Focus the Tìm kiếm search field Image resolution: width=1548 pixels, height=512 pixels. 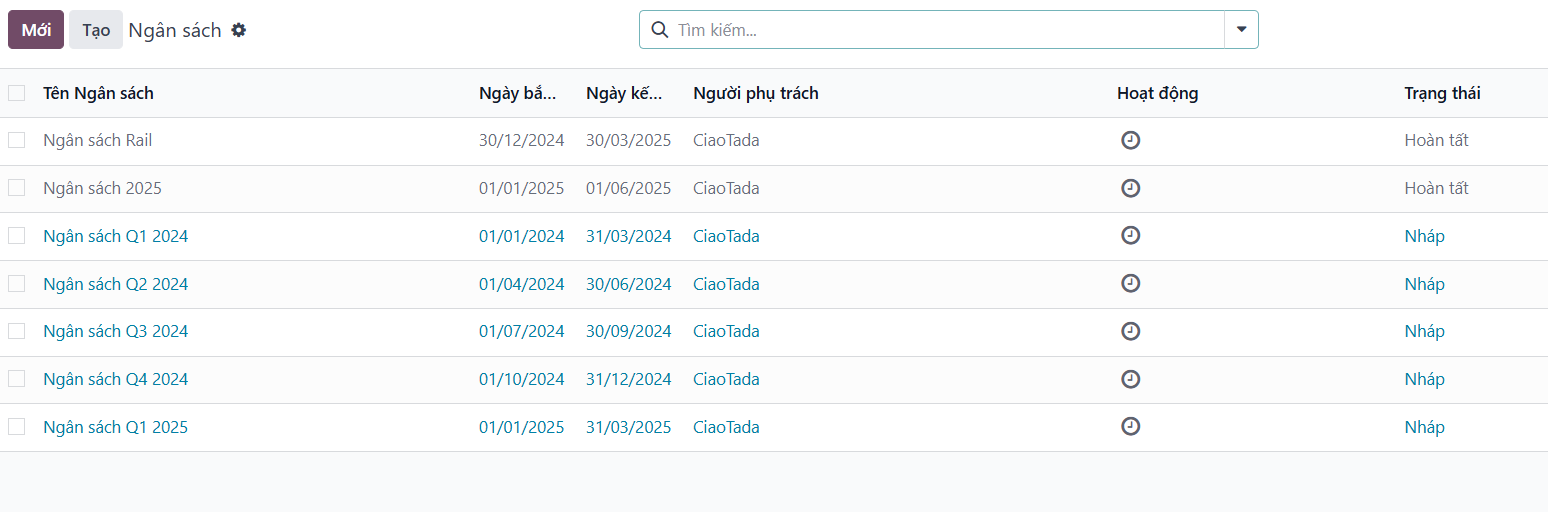click(x=948, y=30)
